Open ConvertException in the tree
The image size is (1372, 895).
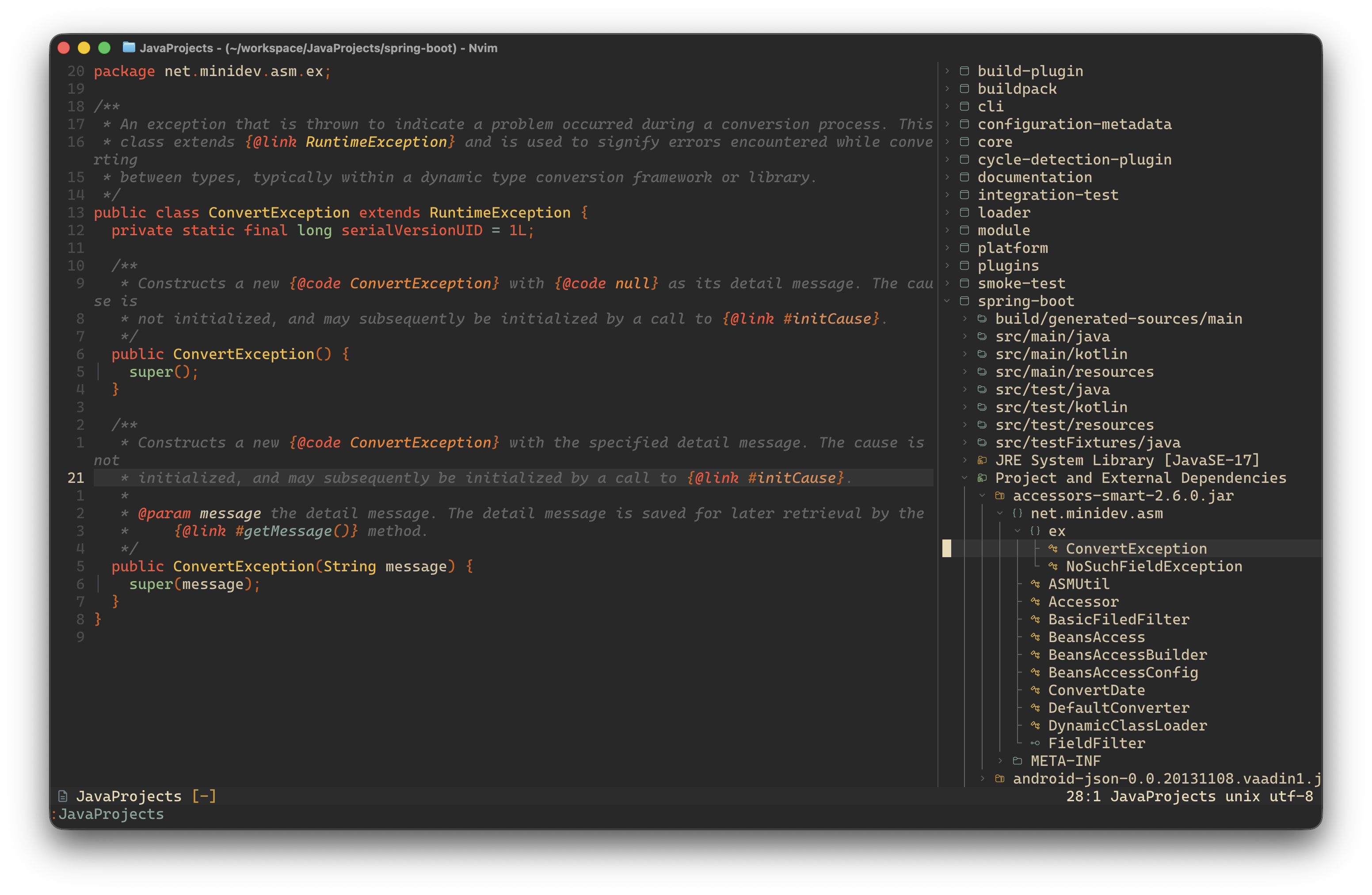coord(1136,548)
